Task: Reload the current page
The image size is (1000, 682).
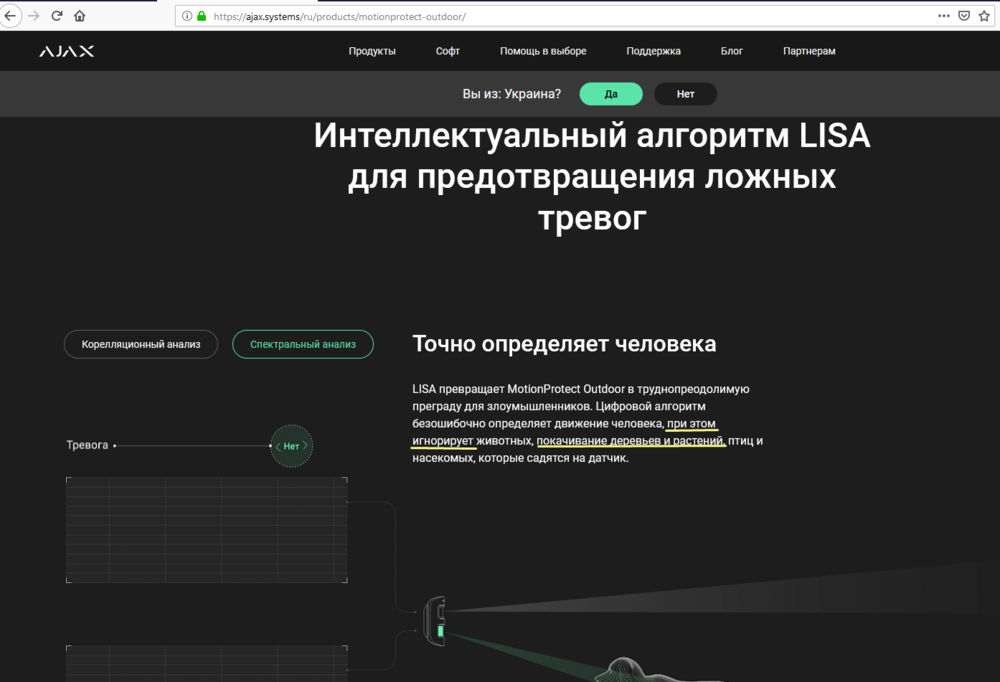Action: pyautogui.click(x=57, y=16)
